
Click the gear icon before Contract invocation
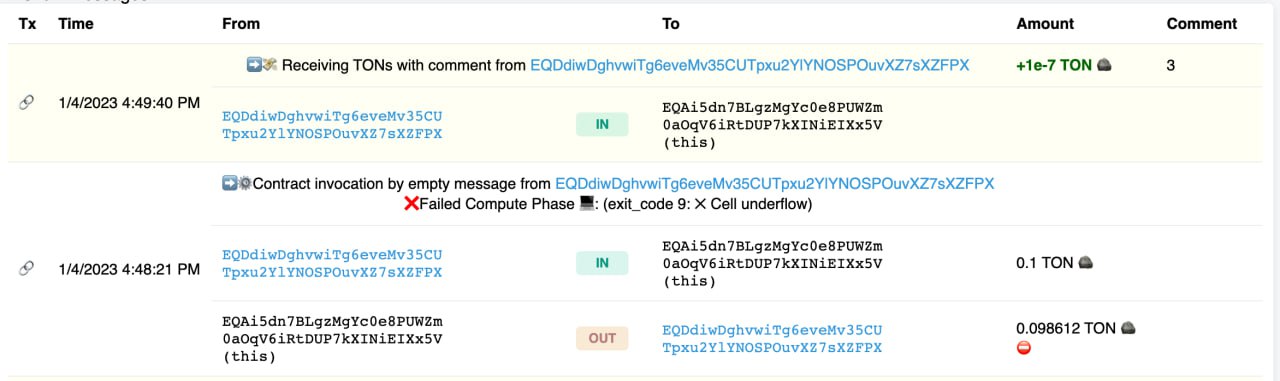245,184
